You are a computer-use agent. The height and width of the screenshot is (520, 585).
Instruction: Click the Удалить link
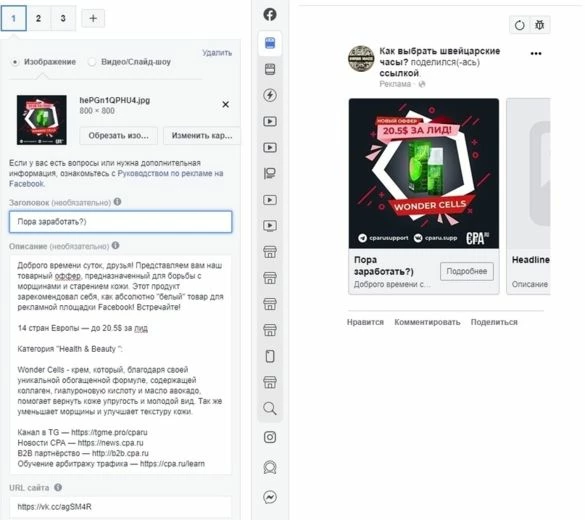217,53
